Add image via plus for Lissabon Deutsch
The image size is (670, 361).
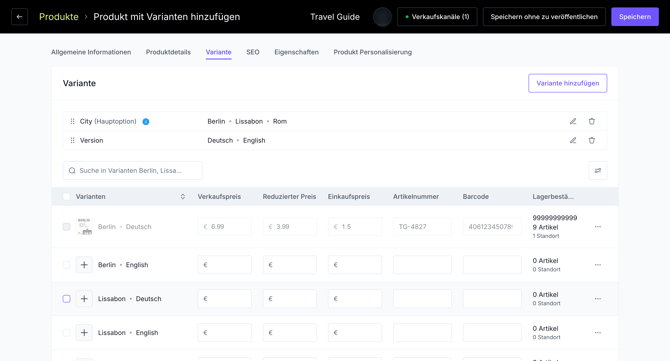click(84, 299)
